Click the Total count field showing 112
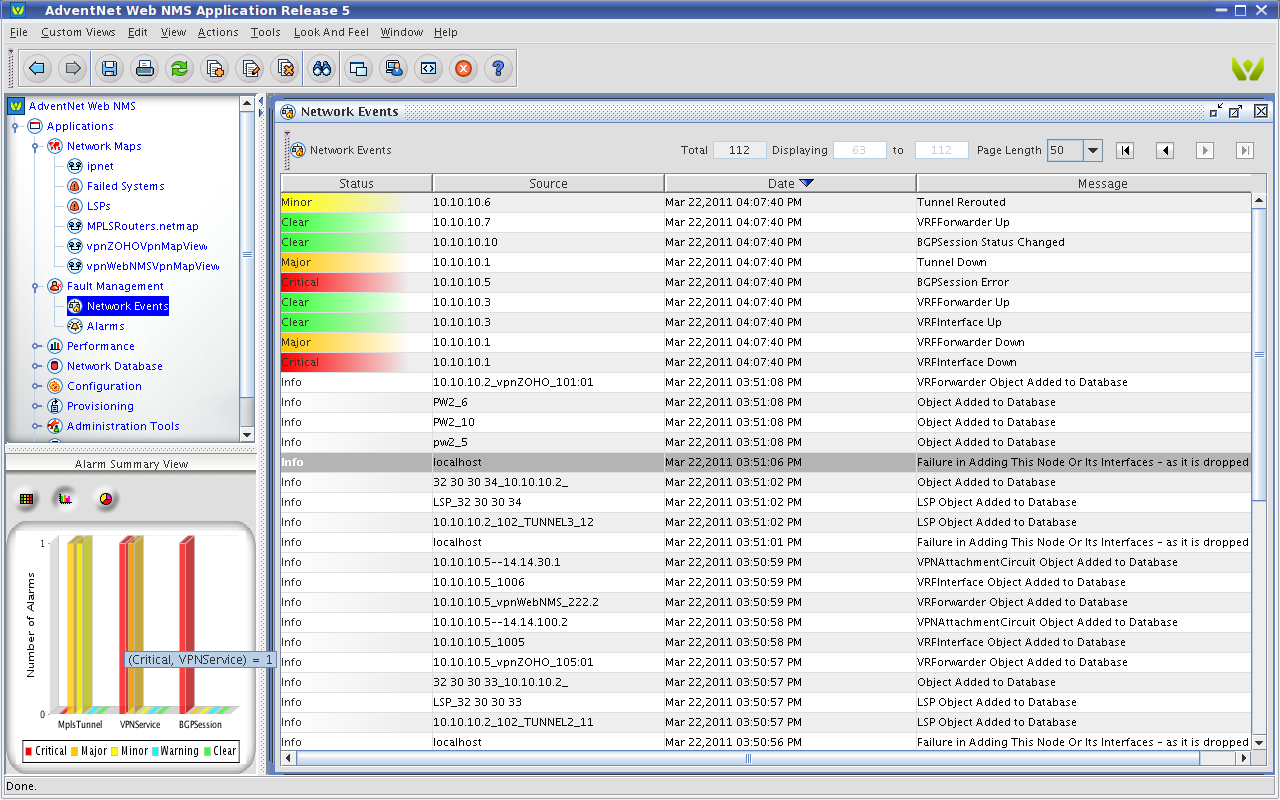This screenshot has height=800, width=1280. 740,150
